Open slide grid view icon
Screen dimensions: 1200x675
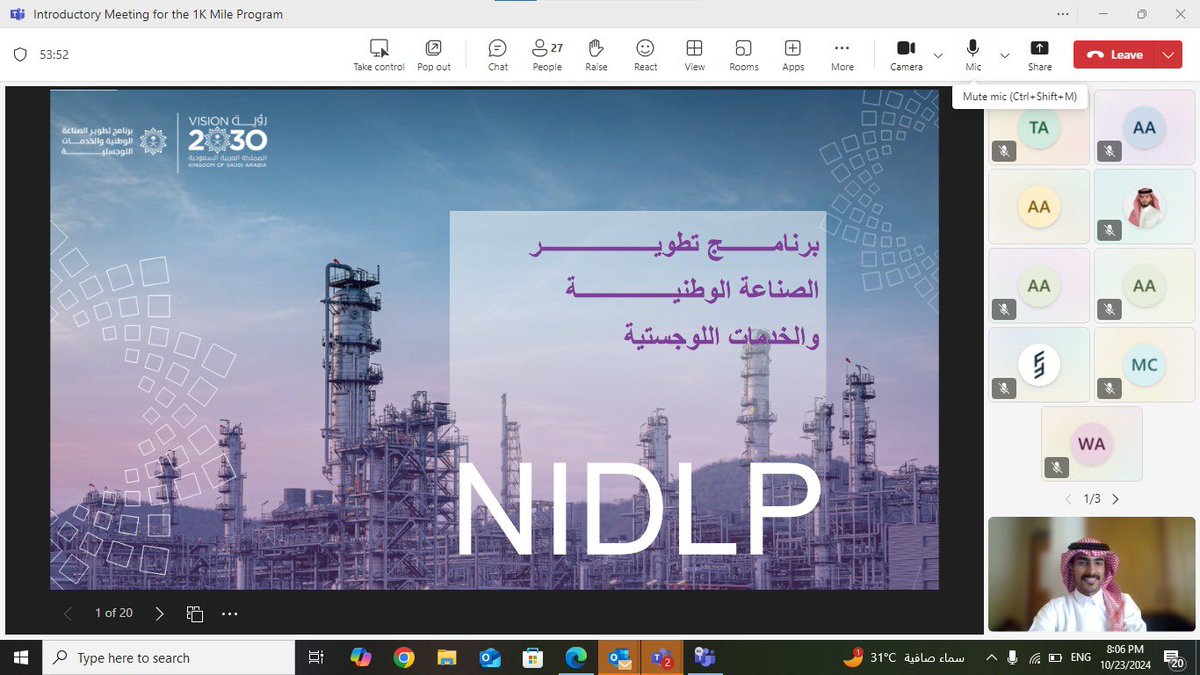(196, 613)
